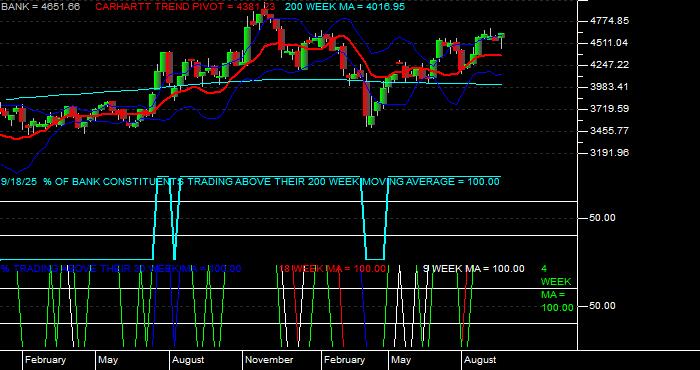Click the 3983.41 price axis label

(609, 87)
